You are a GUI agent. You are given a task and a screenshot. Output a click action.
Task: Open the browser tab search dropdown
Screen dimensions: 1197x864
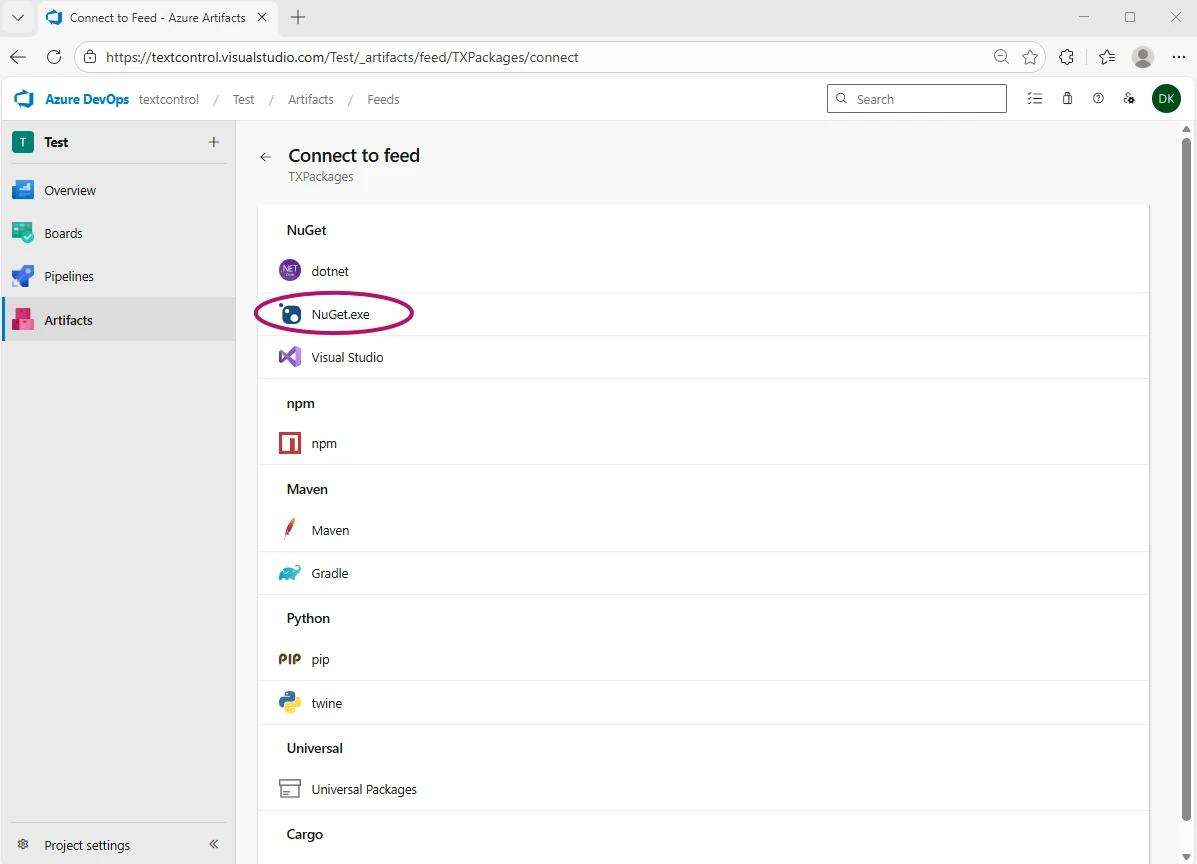point(17,17)
